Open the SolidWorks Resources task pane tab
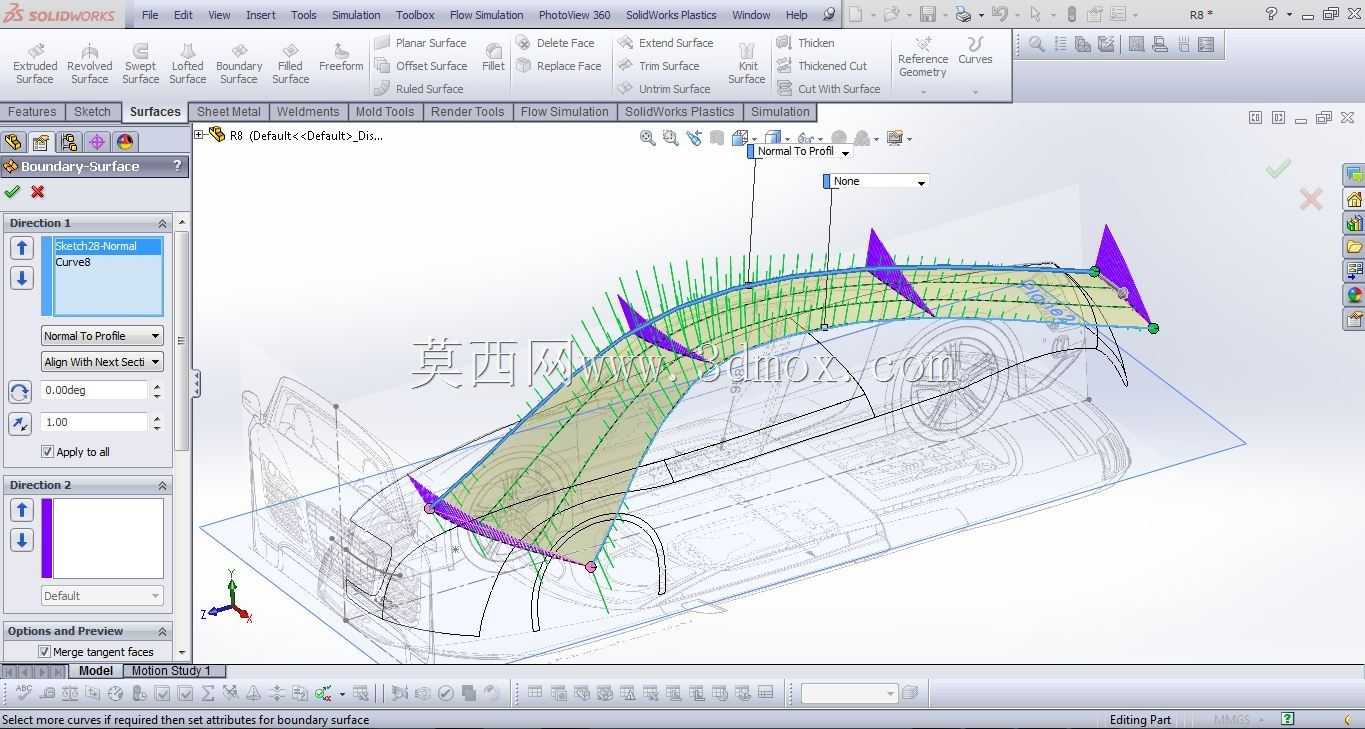The image size is (1365, 729). (x=1354, y=199)
